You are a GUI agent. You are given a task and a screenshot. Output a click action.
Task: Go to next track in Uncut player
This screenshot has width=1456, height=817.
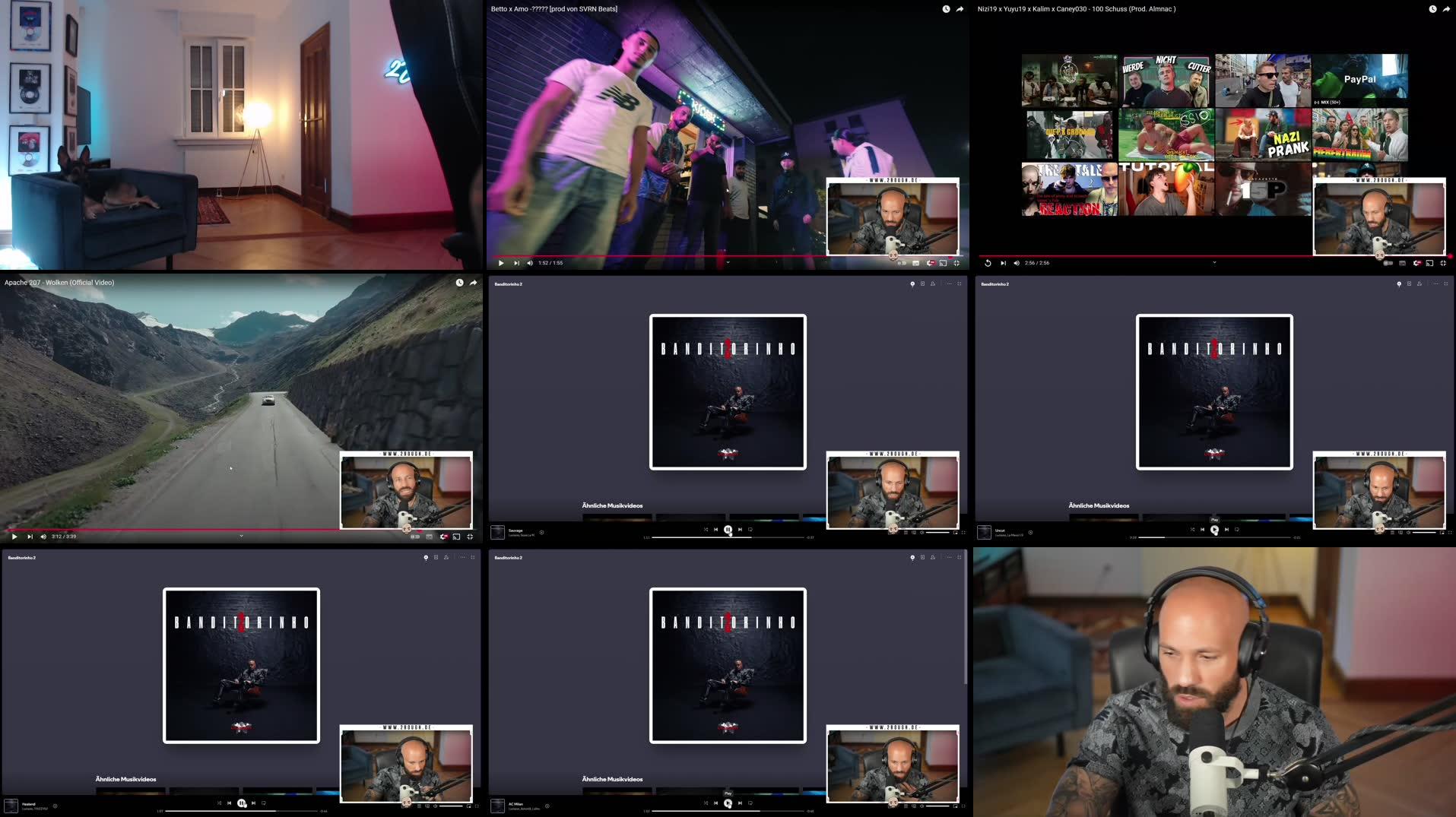click(1226, 530)
